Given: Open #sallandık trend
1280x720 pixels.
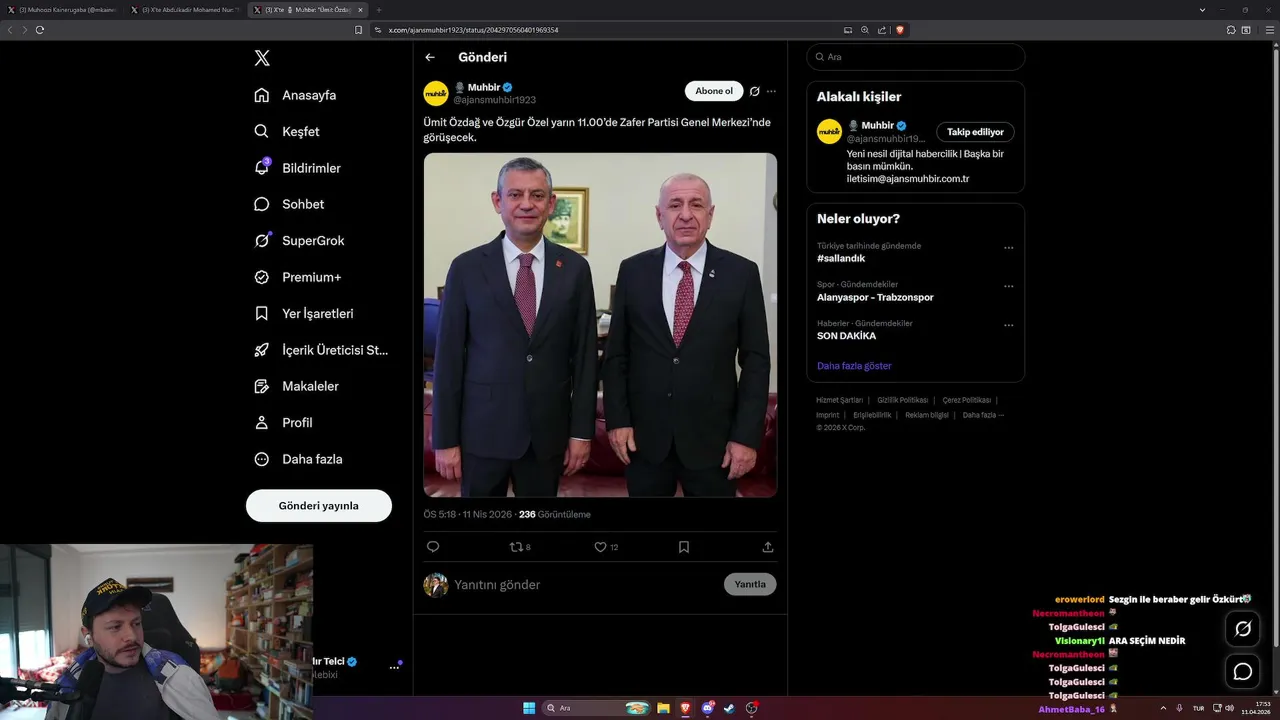Looking at the screenshot, I should click(x=841, y=258).
